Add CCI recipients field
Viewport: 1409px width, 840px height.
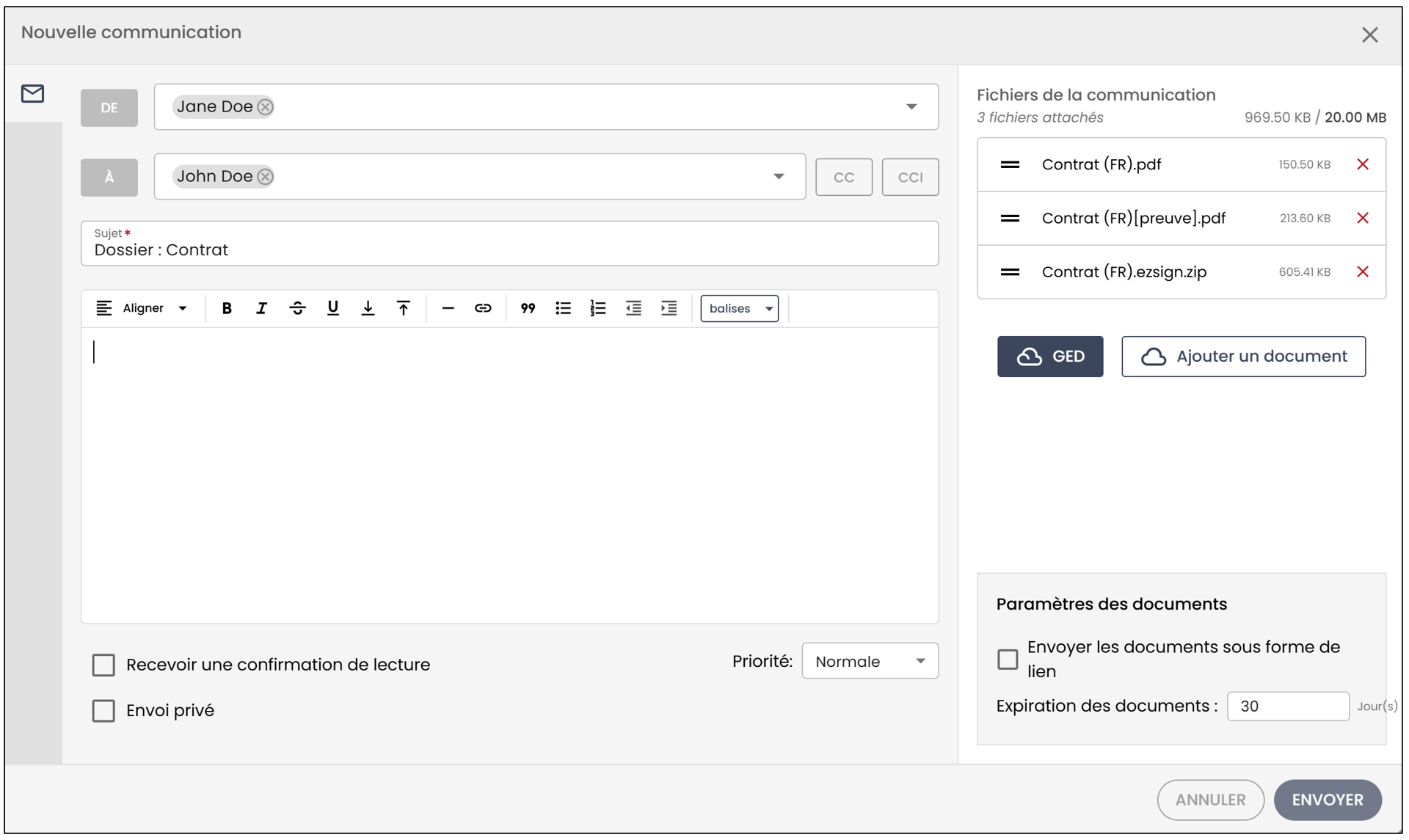910,177
